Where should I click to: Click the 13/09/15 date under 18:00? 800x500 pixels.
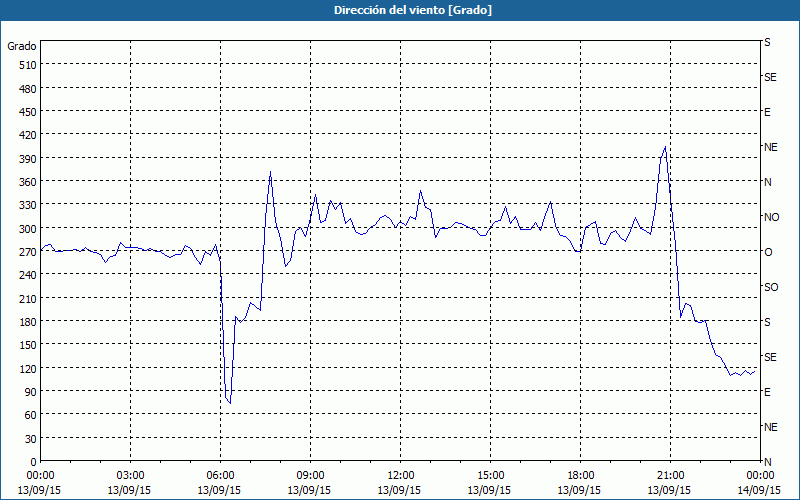click(580, 490)
